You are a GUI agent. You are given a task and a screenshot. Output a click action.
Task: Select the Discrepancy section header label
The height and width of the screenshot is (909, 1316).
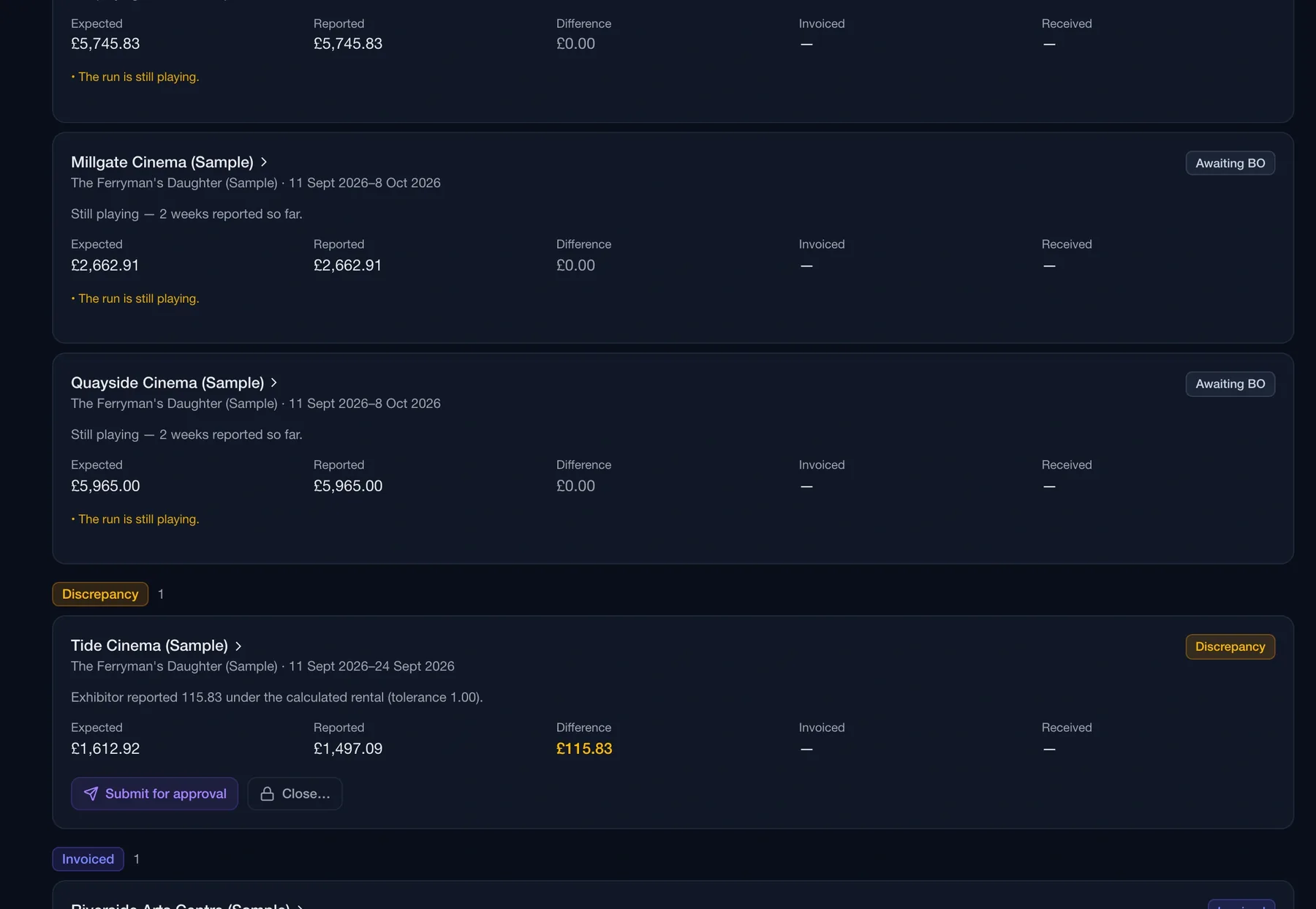click(100, 594)
